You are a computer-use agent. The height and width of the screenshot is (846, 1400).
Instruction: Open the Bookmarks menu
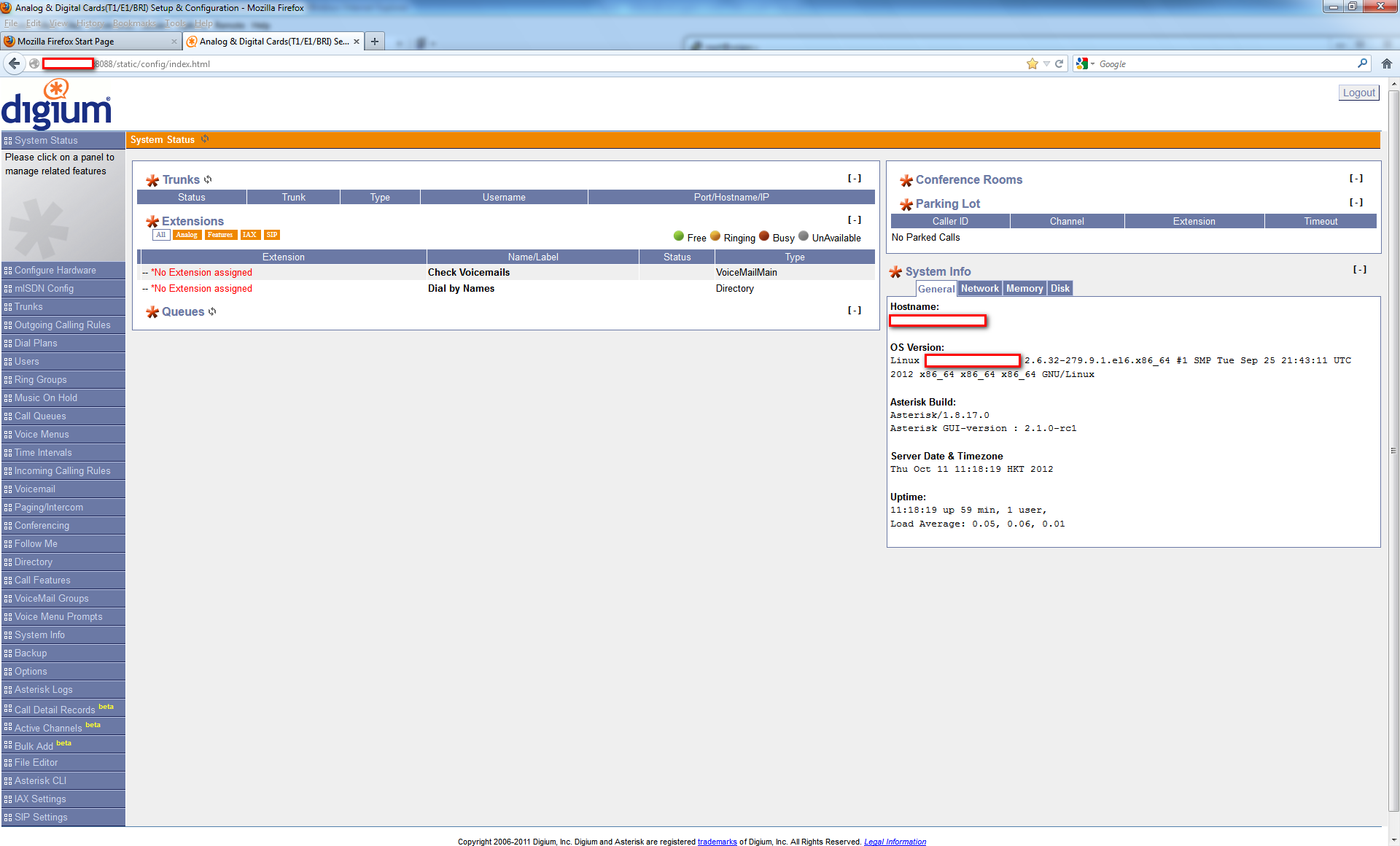[135, 23]
